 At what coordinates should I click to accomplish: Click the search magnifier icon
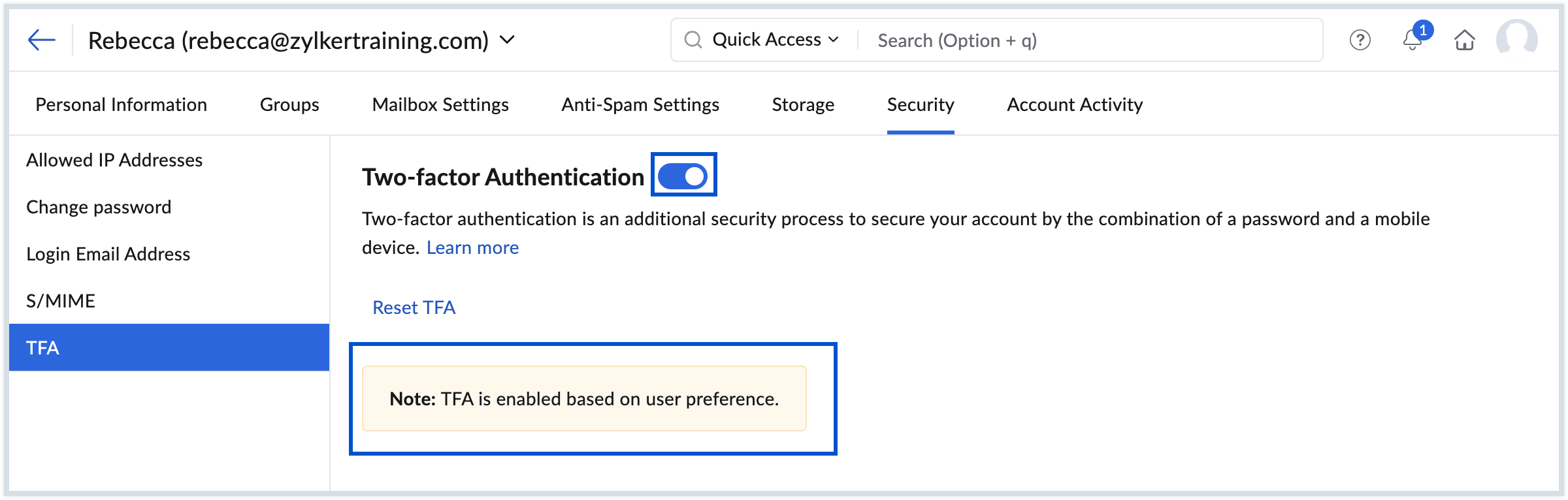pos(693,40)
